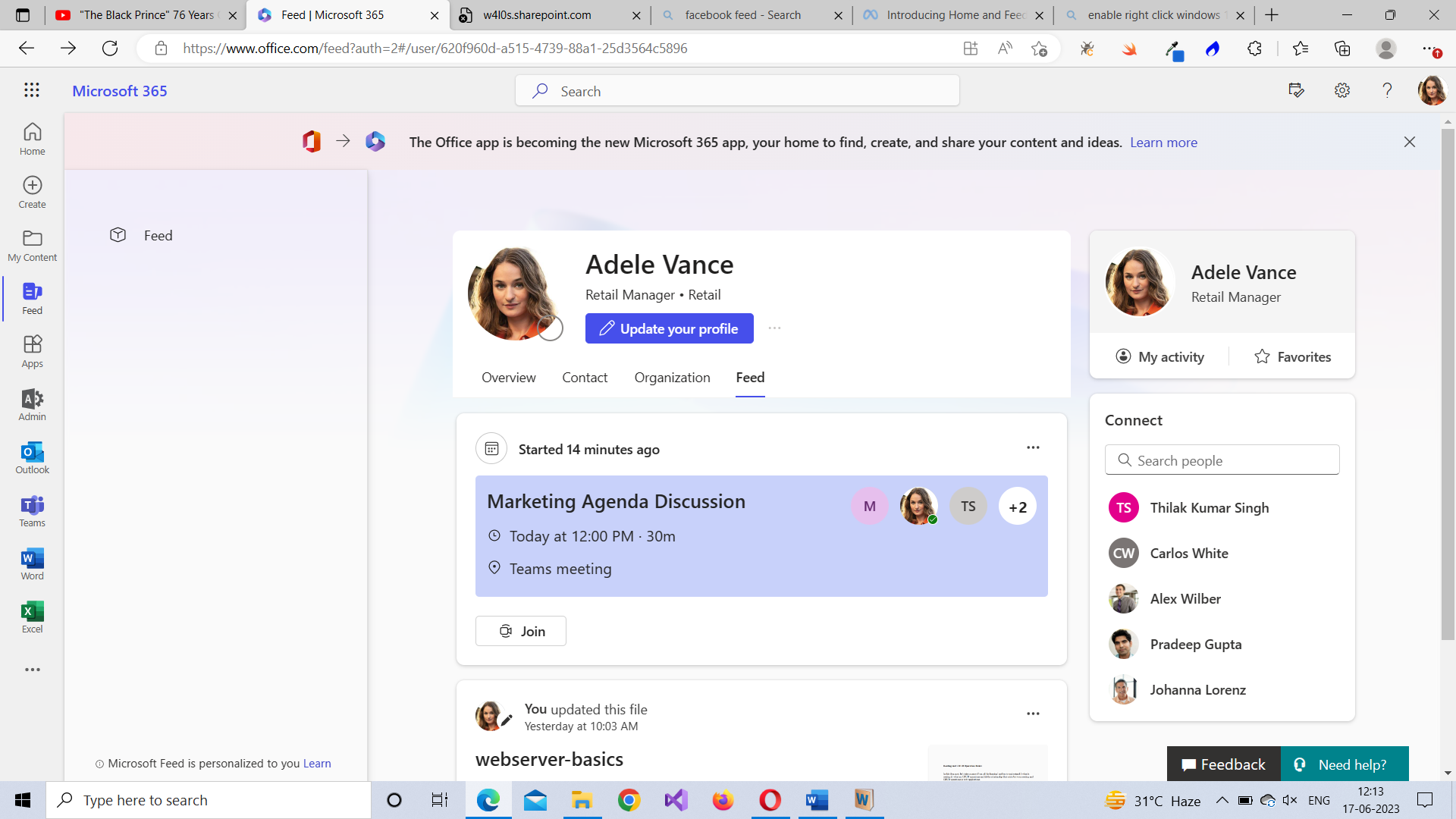The width and height of the screenshot is (1456, 819).
Task: Open Favorites in the profile card
Action: 1292,356
